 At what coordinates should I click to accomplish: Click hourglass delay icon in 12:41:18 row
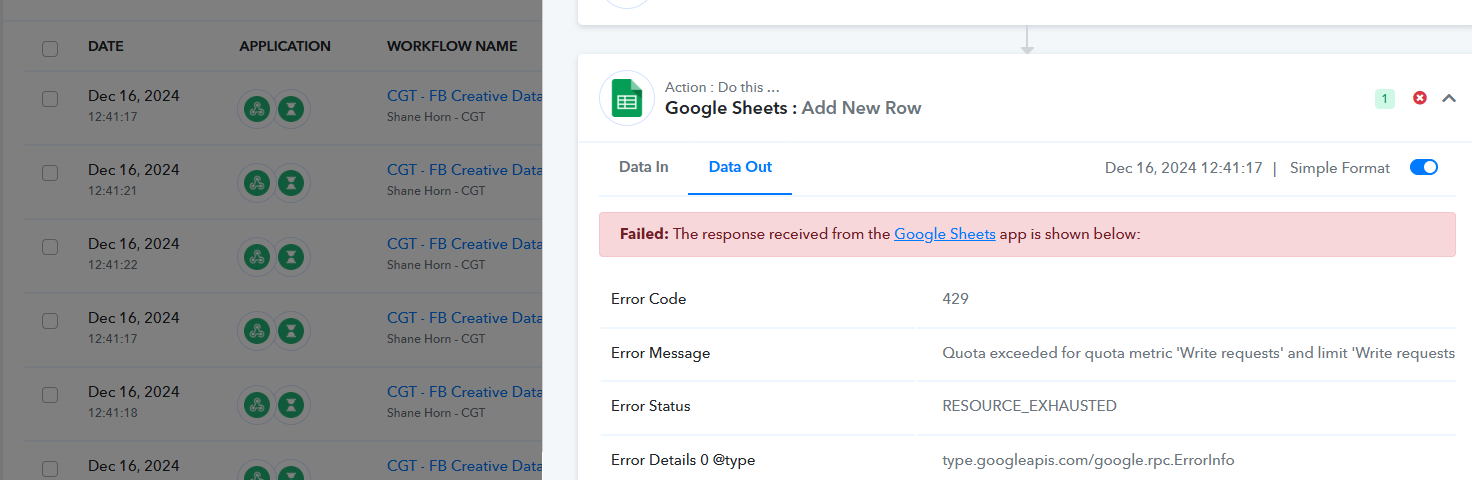pyautogui.click(x=291, y=404)
